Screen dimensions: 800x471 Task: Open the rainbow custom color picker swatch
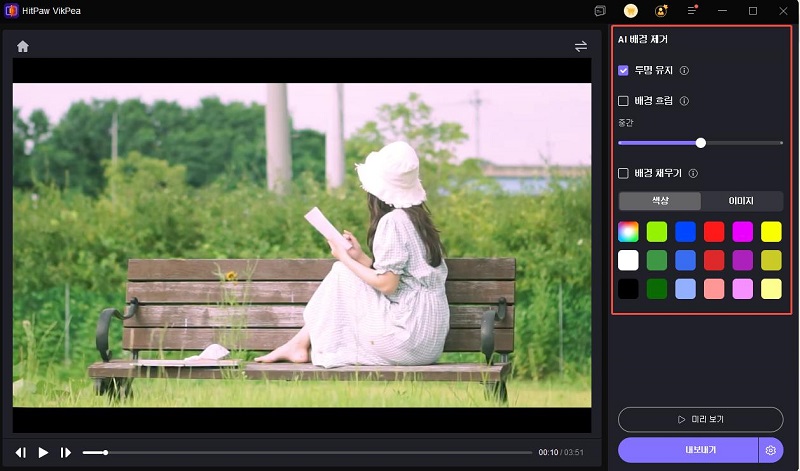pyautogui.click(x=628, y=232)
